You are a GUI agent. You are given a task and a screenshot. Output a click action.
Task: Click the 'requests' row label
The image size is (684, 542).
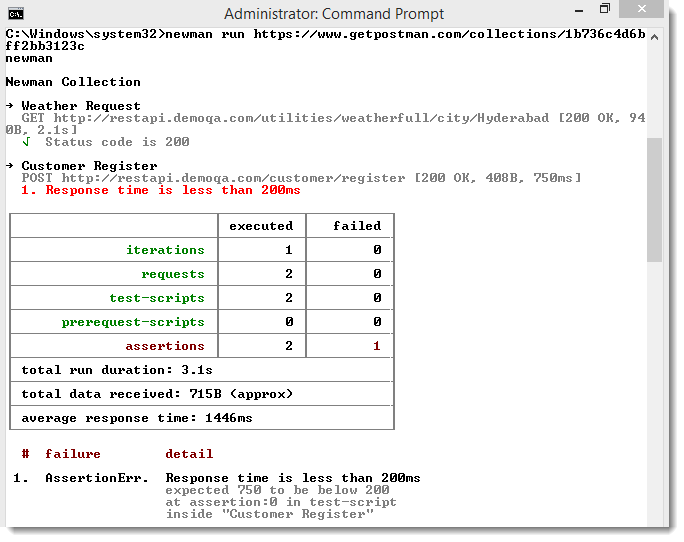pos(173,274)
